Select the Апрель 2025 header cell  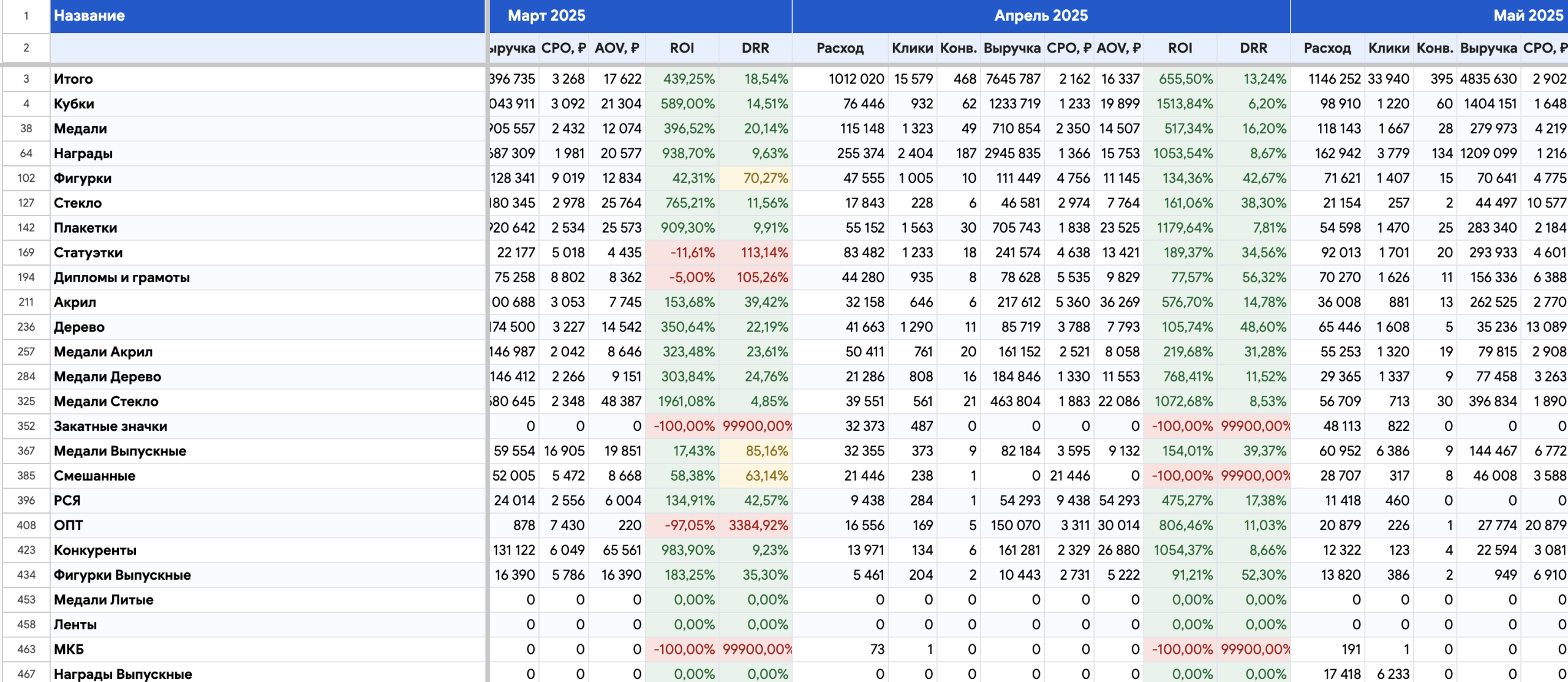(x=1040, y=16)
